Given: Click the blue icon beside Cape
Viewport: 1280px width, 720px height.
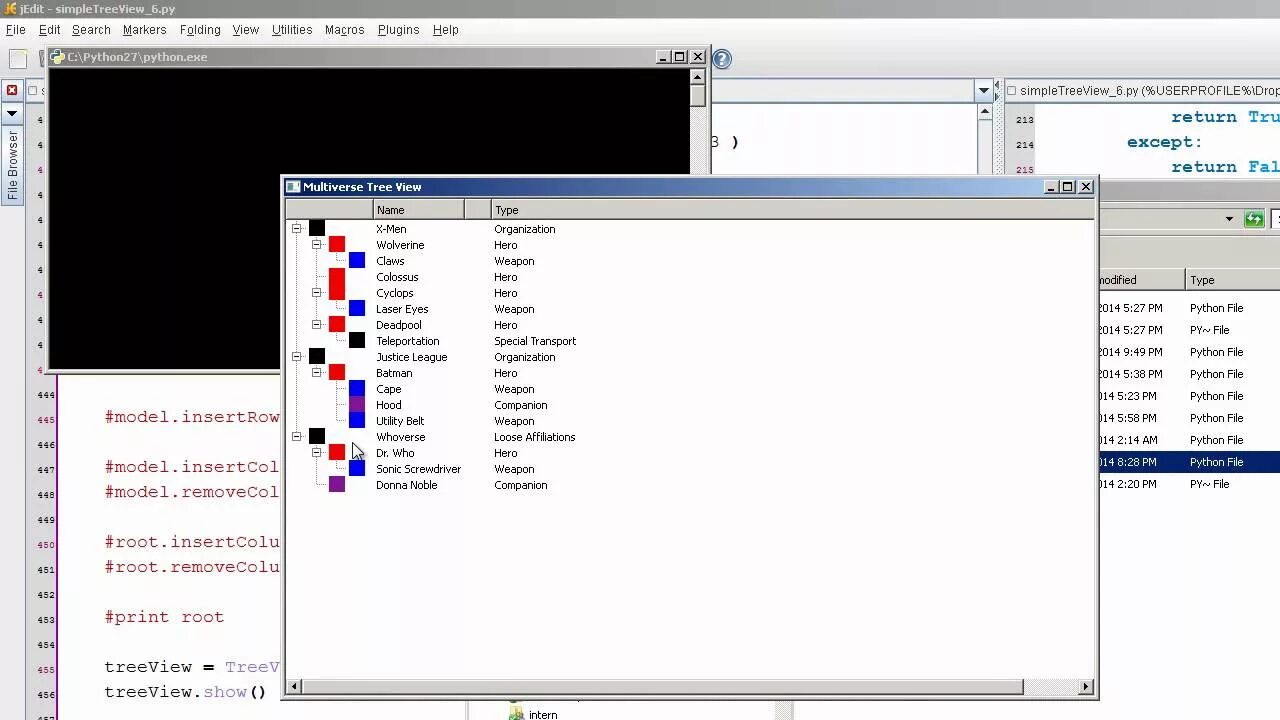Looking at the screenshot, I should pos(357,389).
